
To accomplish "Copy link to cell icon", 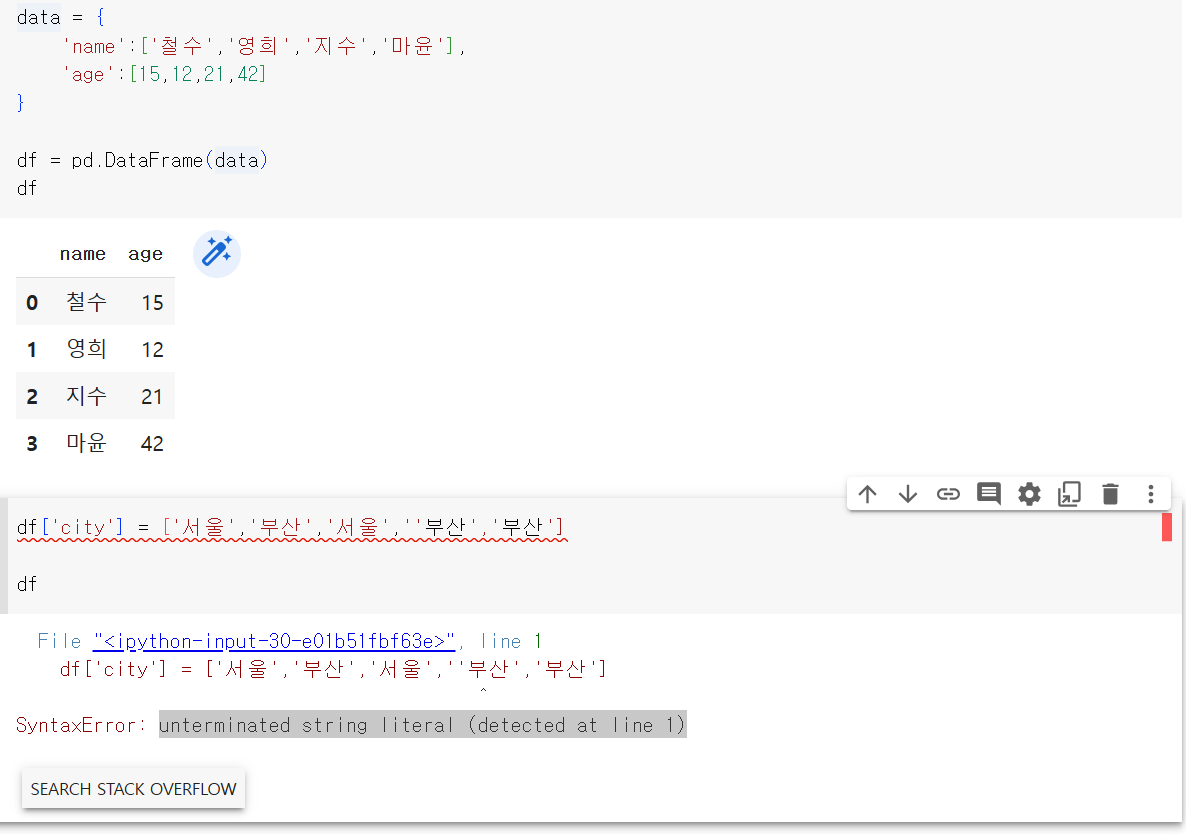I will point(948,495).
